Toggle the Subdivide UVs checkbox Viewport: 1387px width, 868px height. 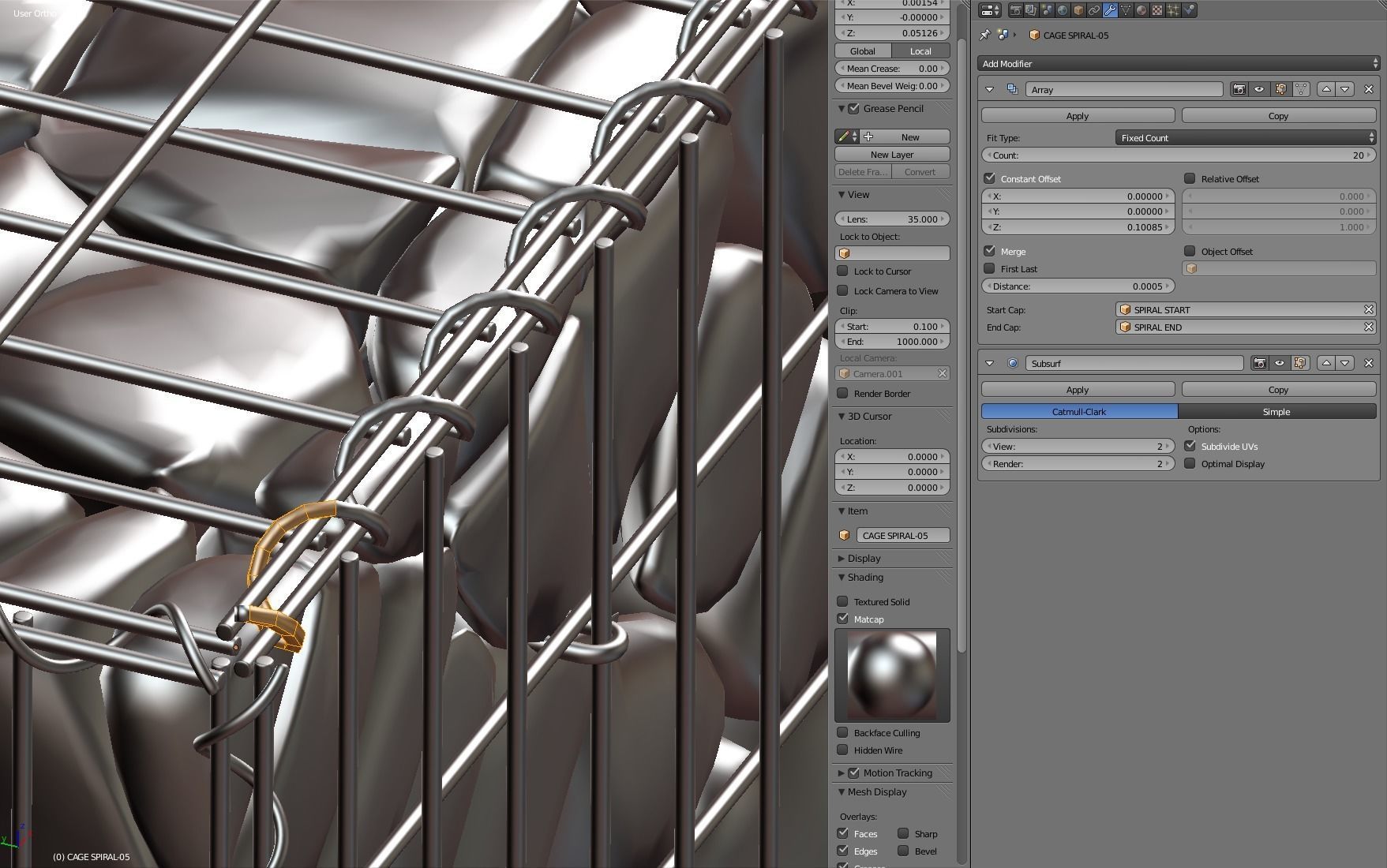click(x=1190, y=446)
